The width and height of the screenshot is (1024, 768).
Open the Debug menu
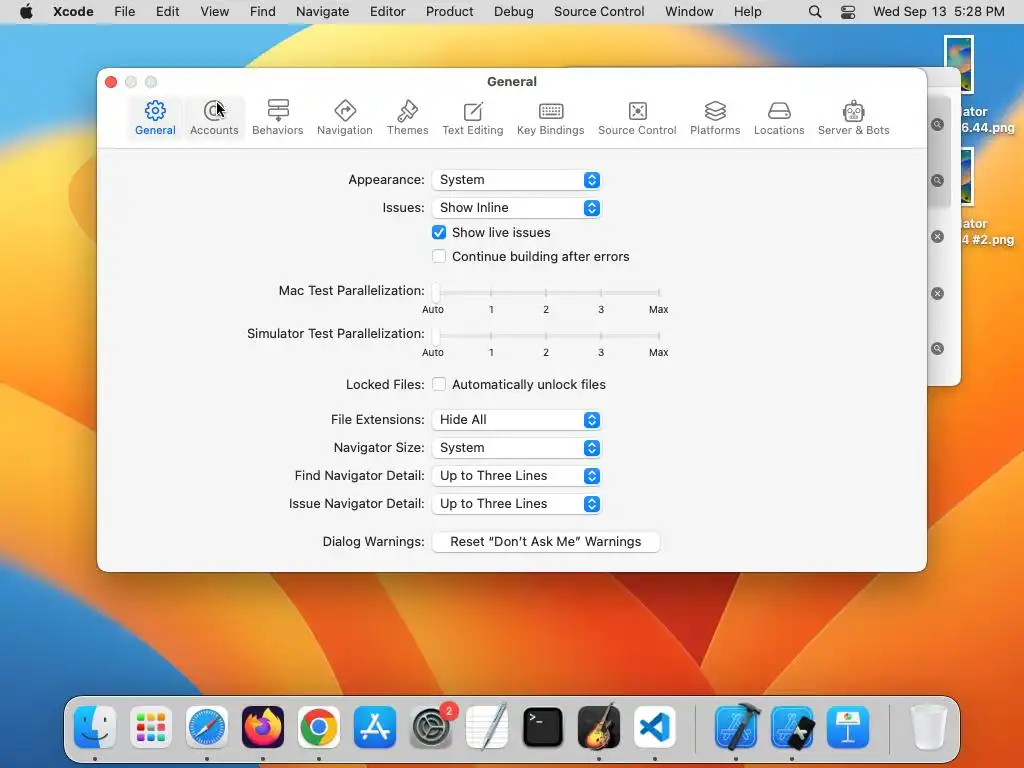513,12
